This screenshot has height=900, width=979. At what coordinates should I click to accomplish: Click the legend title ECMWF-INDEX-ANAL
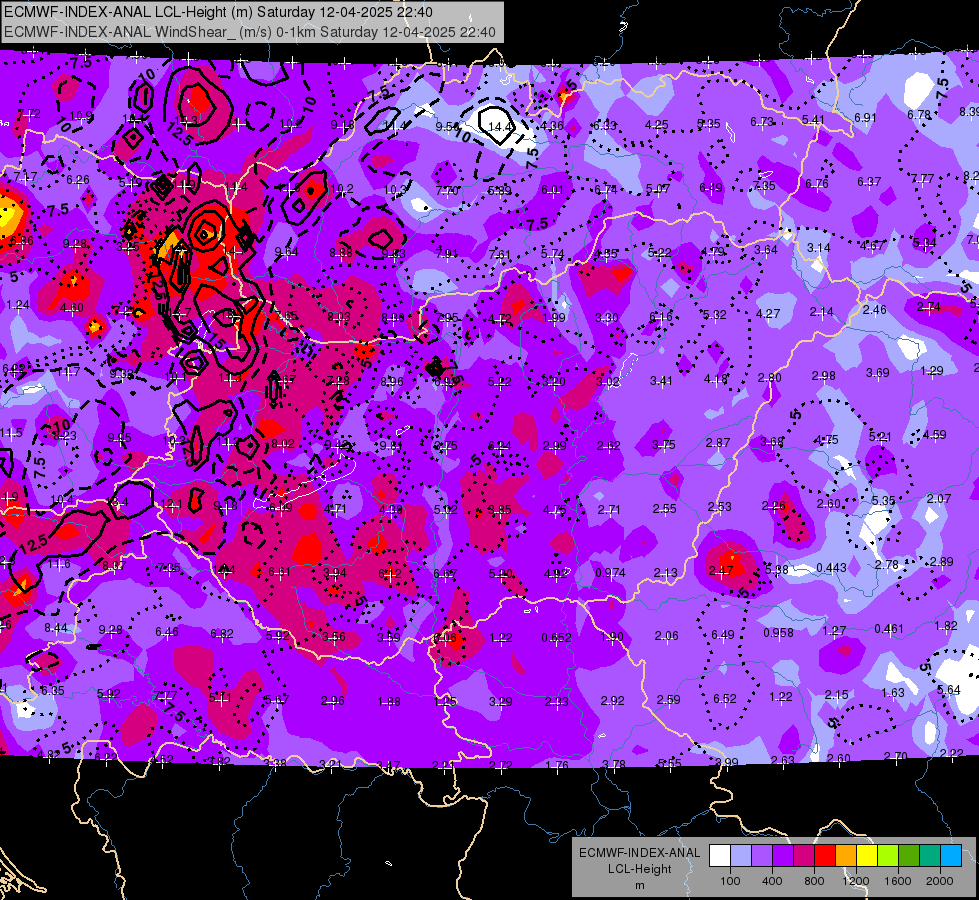click(639, 853)
